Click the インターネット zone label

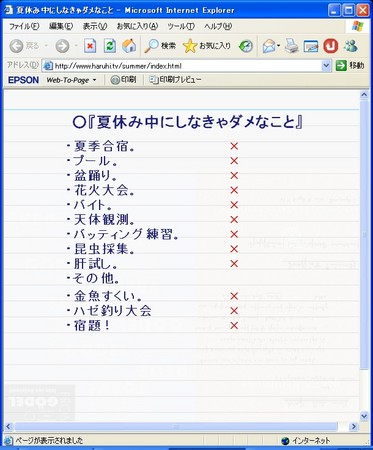[x=311, y=441]
